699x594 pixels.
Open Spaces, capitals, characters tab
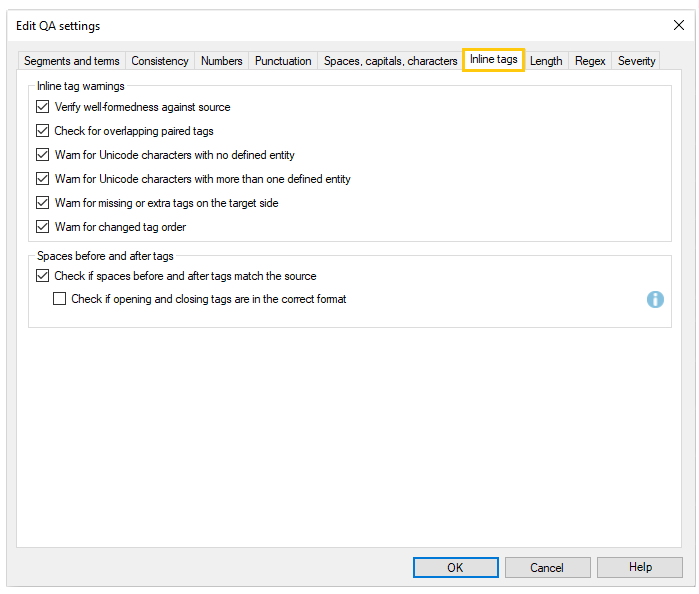coord(390,61)
